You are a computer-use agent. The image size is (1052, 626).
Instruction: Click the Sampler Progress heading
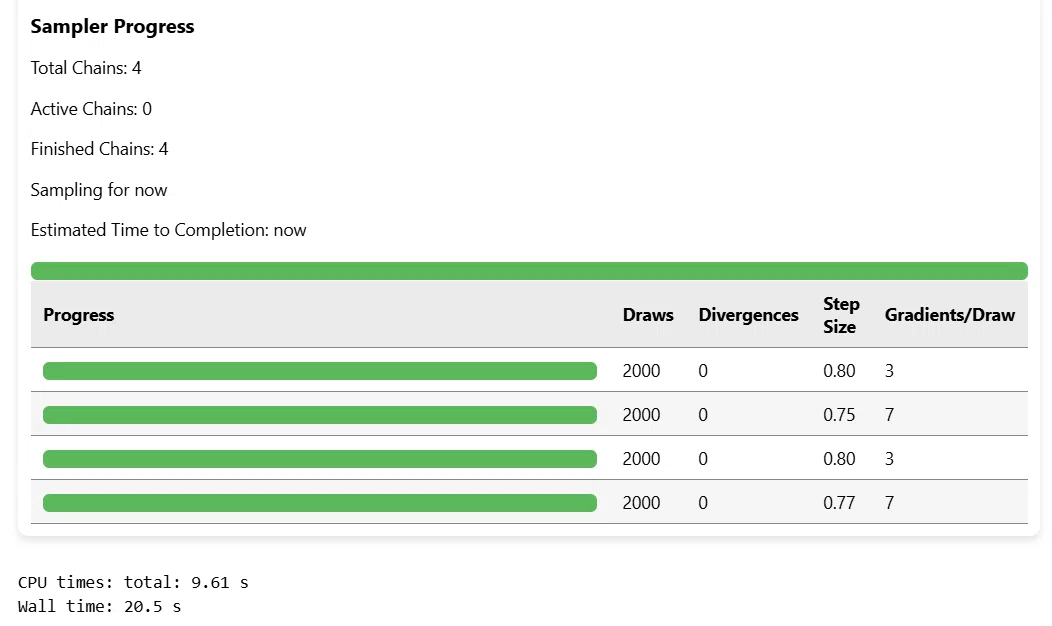[x=112, y=26]
